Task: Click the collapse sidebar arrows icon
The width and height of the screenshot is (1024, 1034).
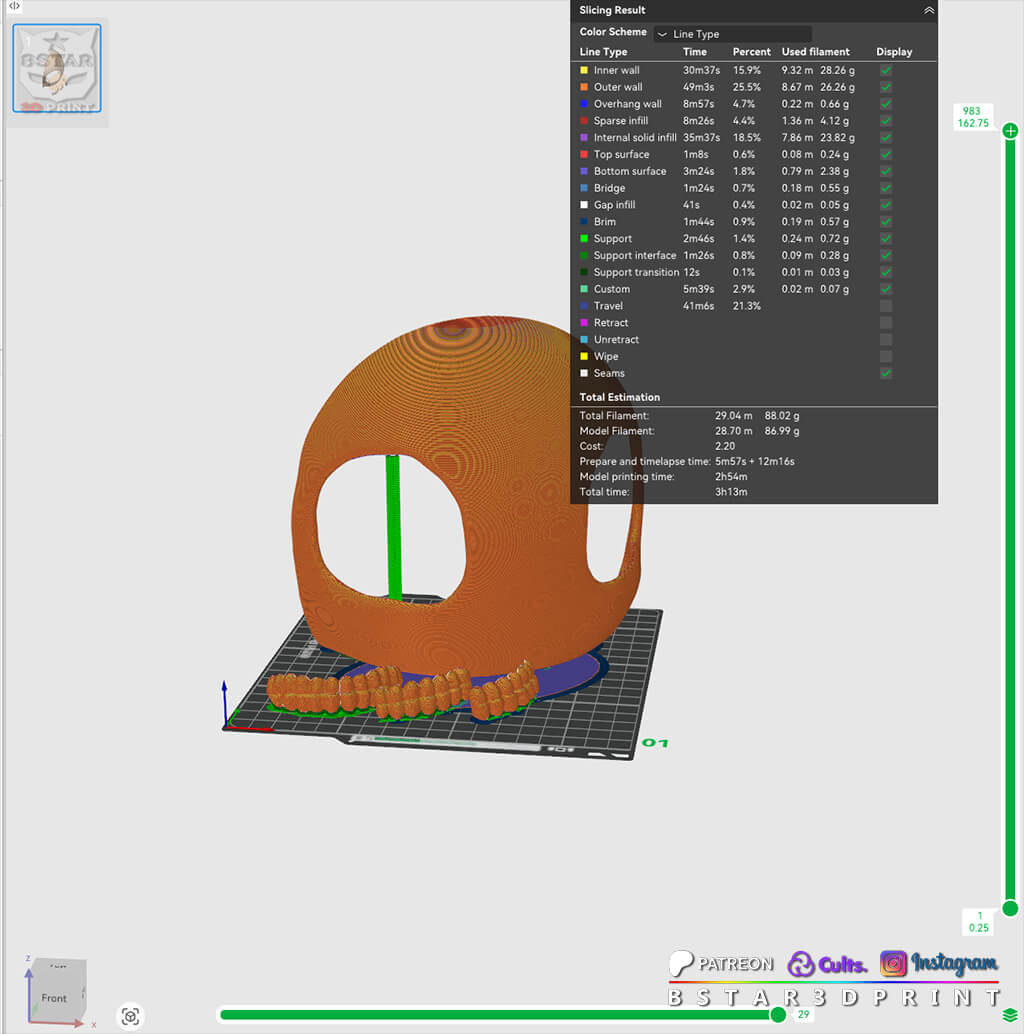Action: (x=15, y=6)
